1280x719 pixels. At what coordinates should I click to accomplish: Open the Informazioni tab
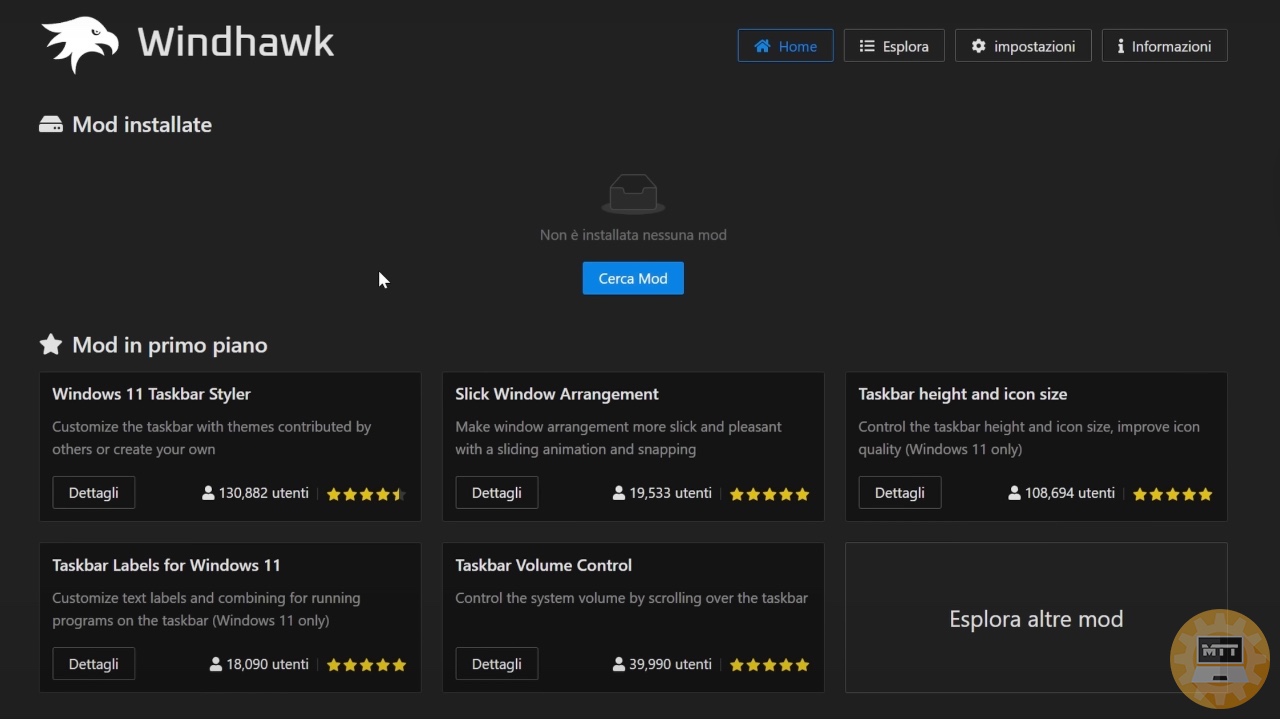click(1164, 46)
